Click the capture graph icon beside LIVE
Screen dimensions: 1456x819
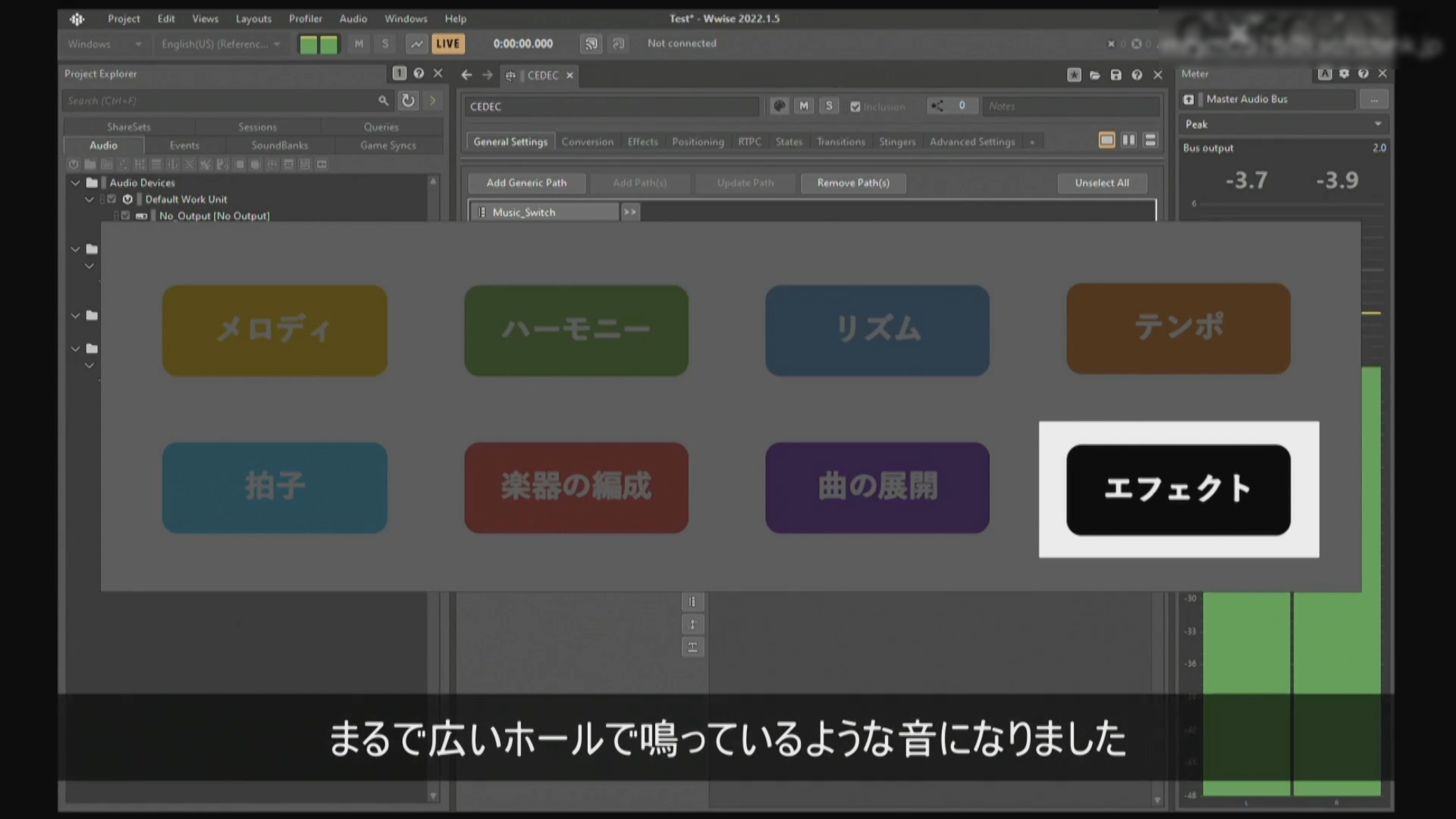coord(417,44)
